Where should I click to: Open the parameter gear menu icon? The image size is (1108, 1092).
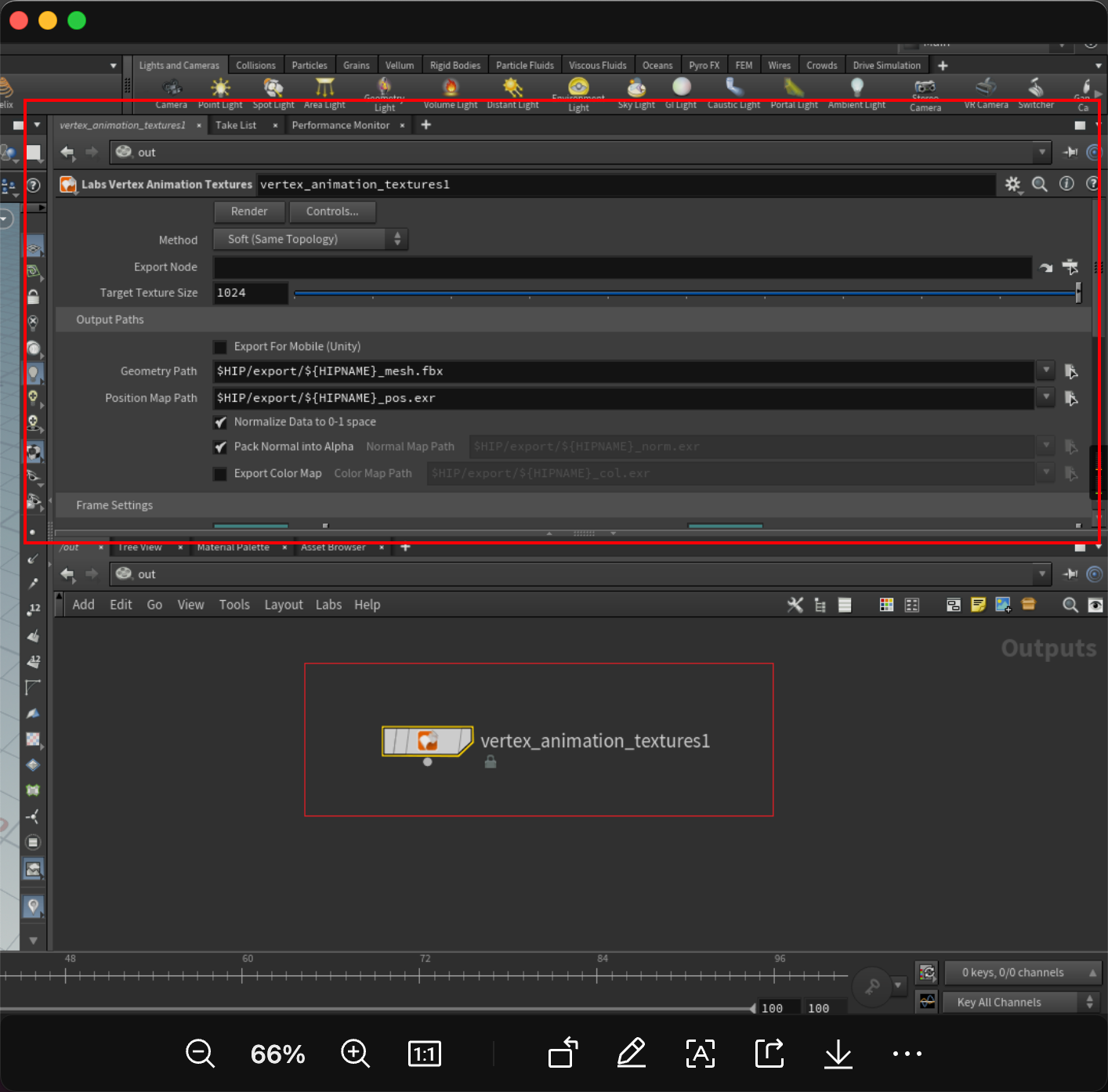[x=1013, y=184]
